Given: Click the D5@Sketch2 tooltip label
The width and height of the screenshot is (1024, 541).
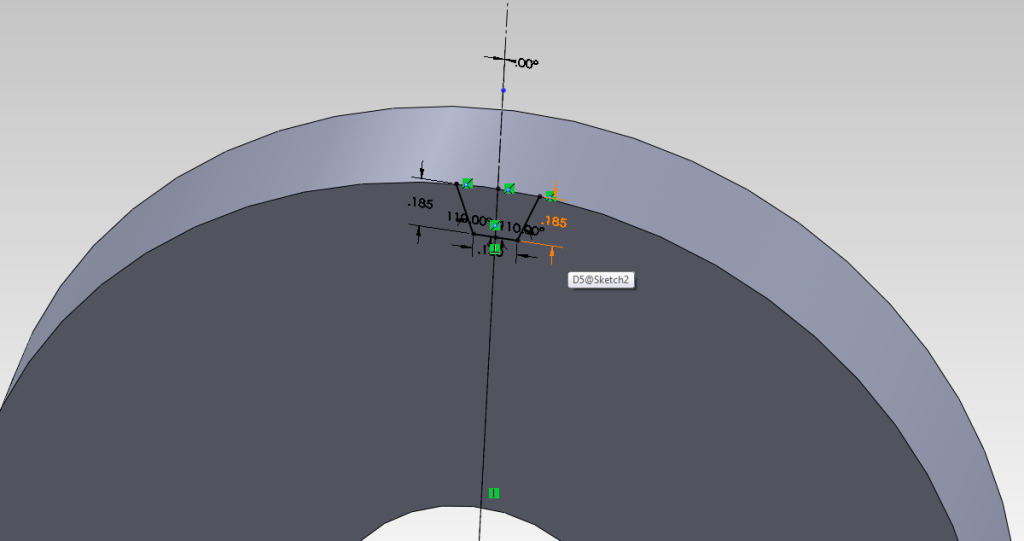Looking at the screenshot, I should (600, 280).
